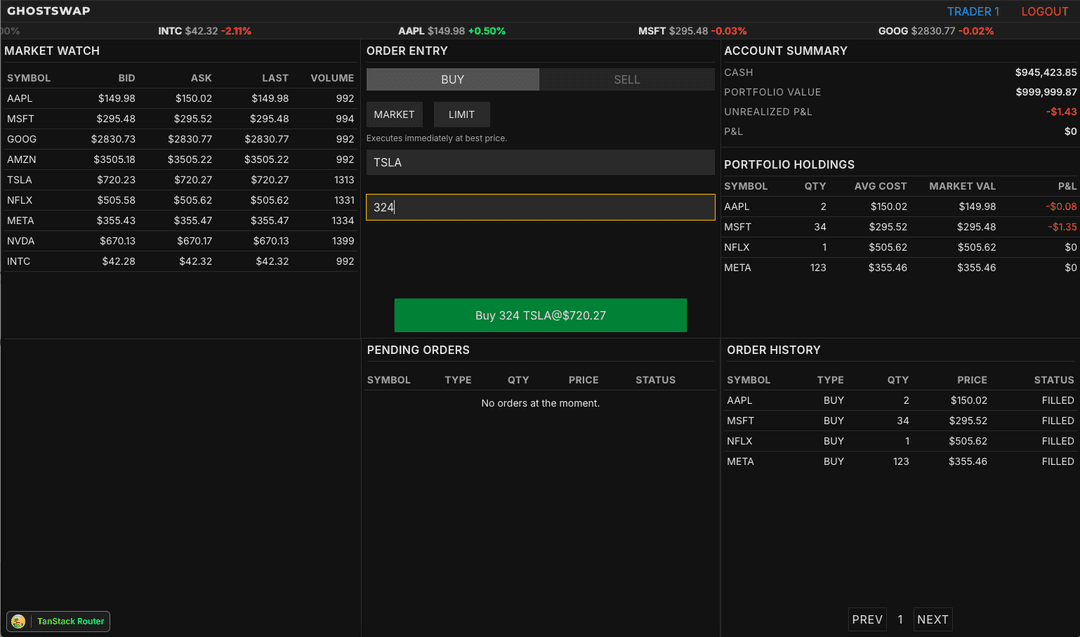1080x637 pixels.
Task: Click the quantity input showing 324
Action: pyautogui.click(x=540, y=205)
